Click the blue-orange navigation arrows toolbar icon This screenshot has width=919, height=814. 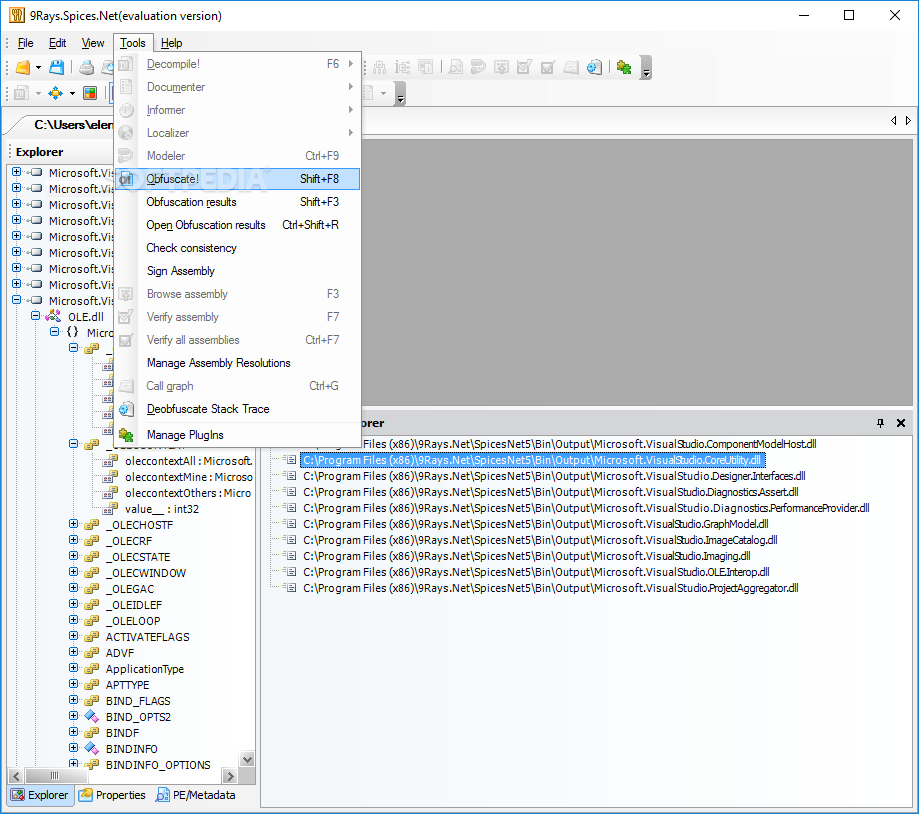[x=56, y=93]
